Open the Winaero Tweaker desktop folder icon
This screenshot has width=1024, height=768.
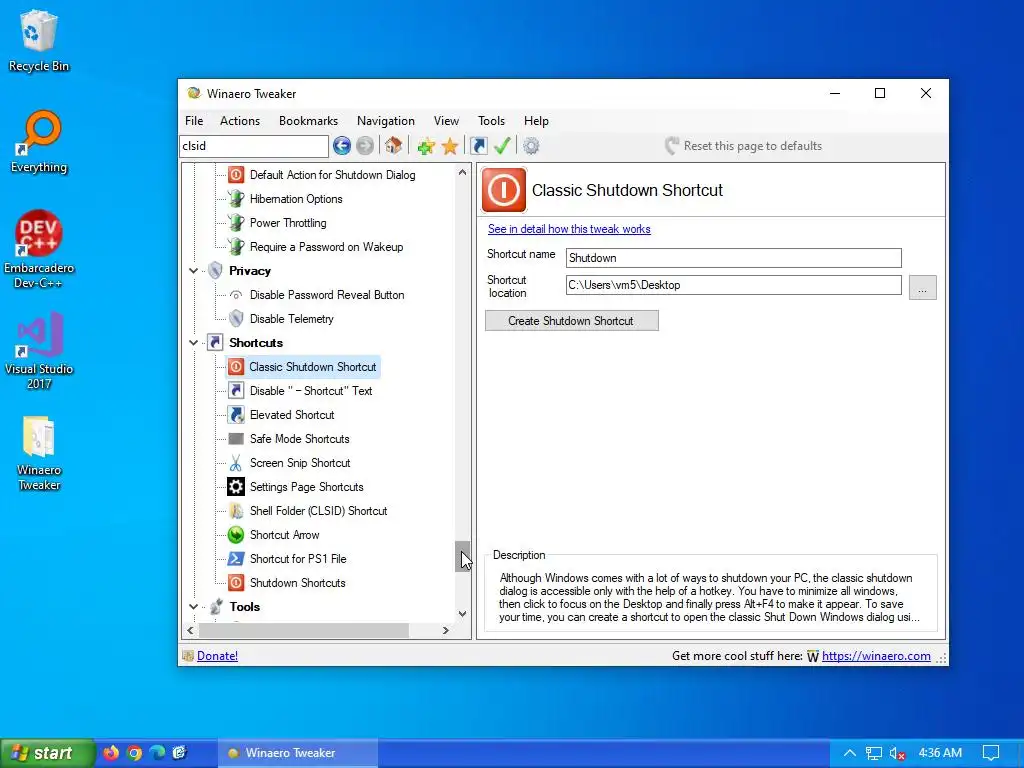pos(39,453)
